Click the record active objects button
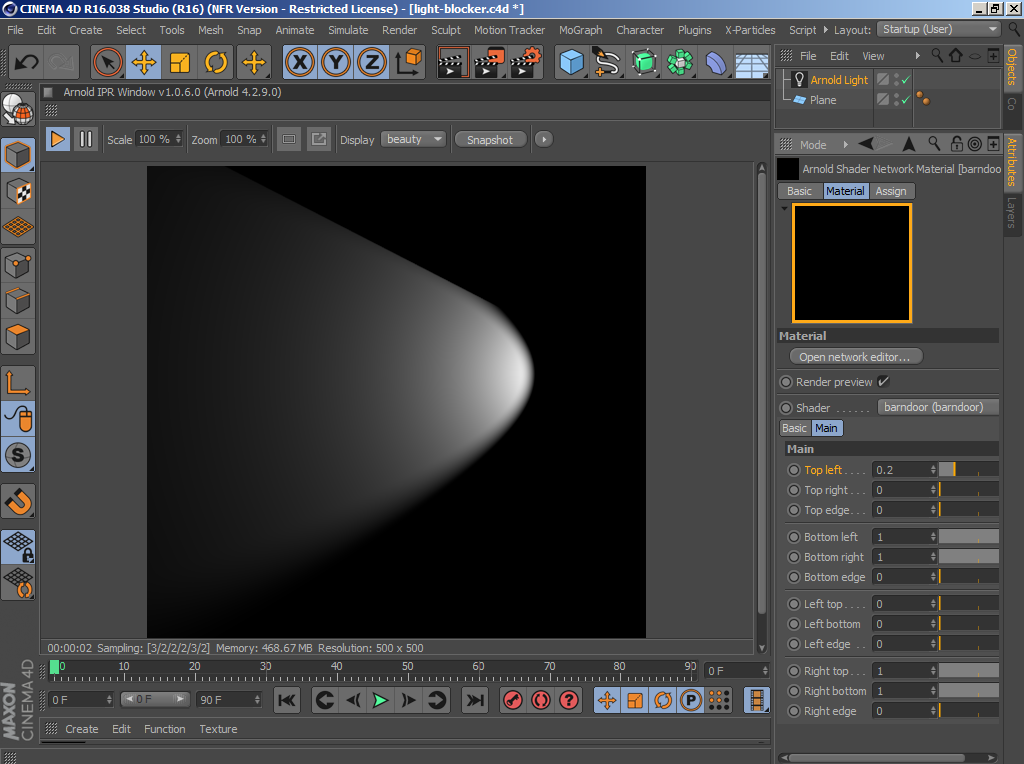Image resolution: width=1024 pixels, height=764 pixels. coord(512,700)
